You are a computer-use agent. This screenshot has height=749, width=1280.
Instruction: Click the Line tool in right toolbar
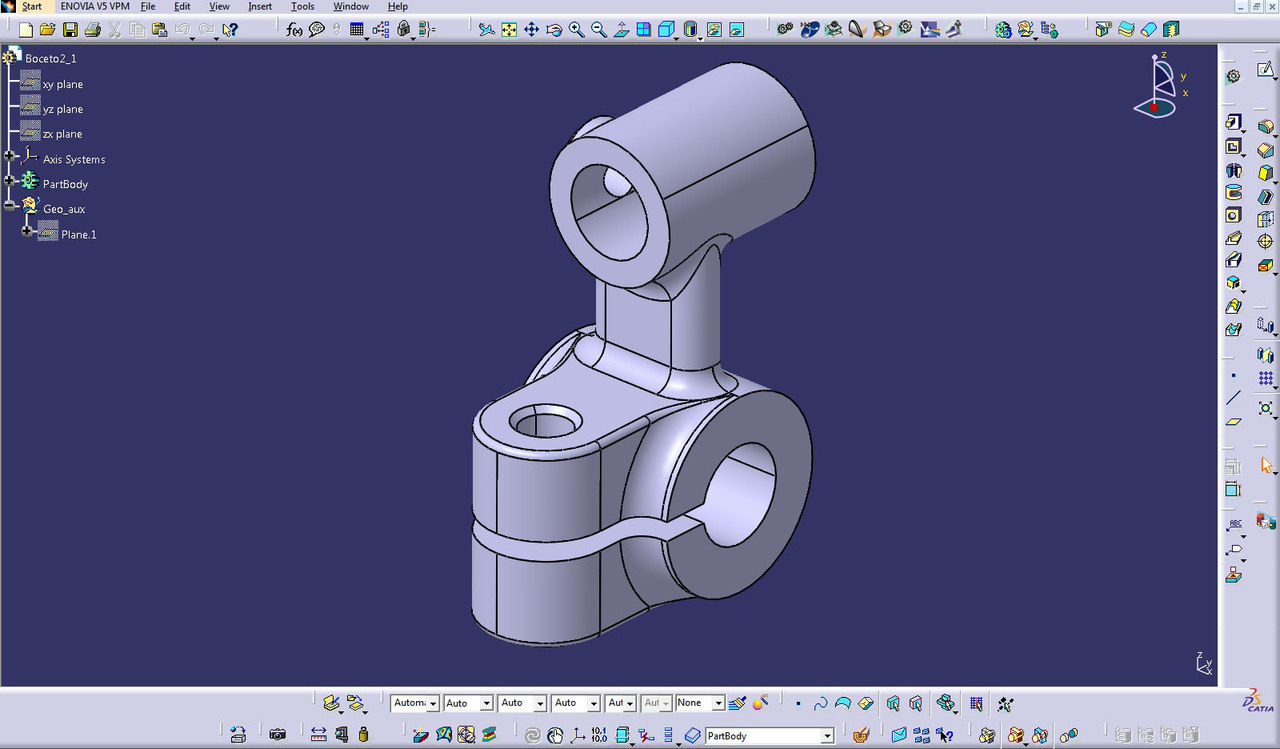pos(1233,398)
